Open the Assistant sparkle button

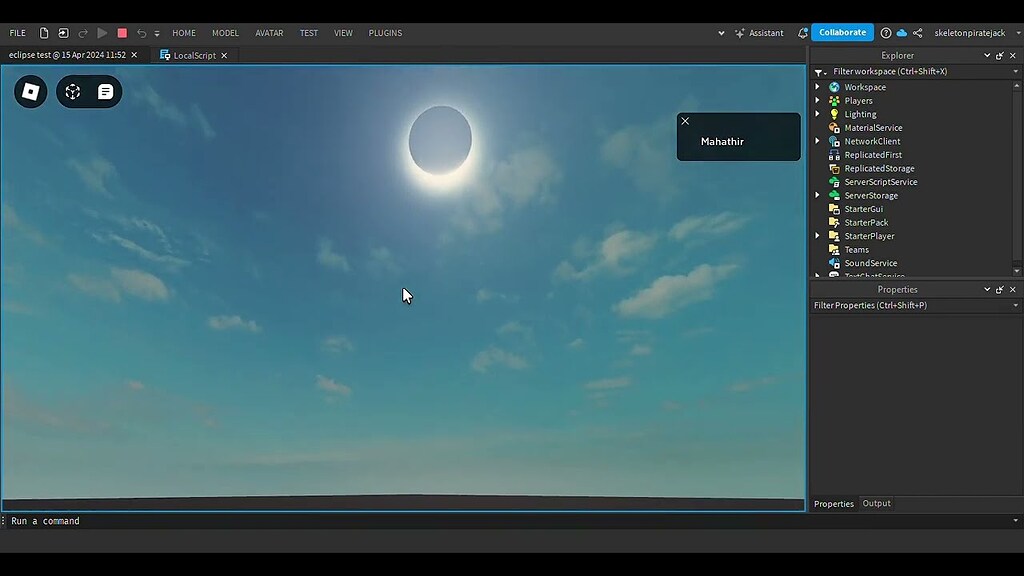point(759,33)
